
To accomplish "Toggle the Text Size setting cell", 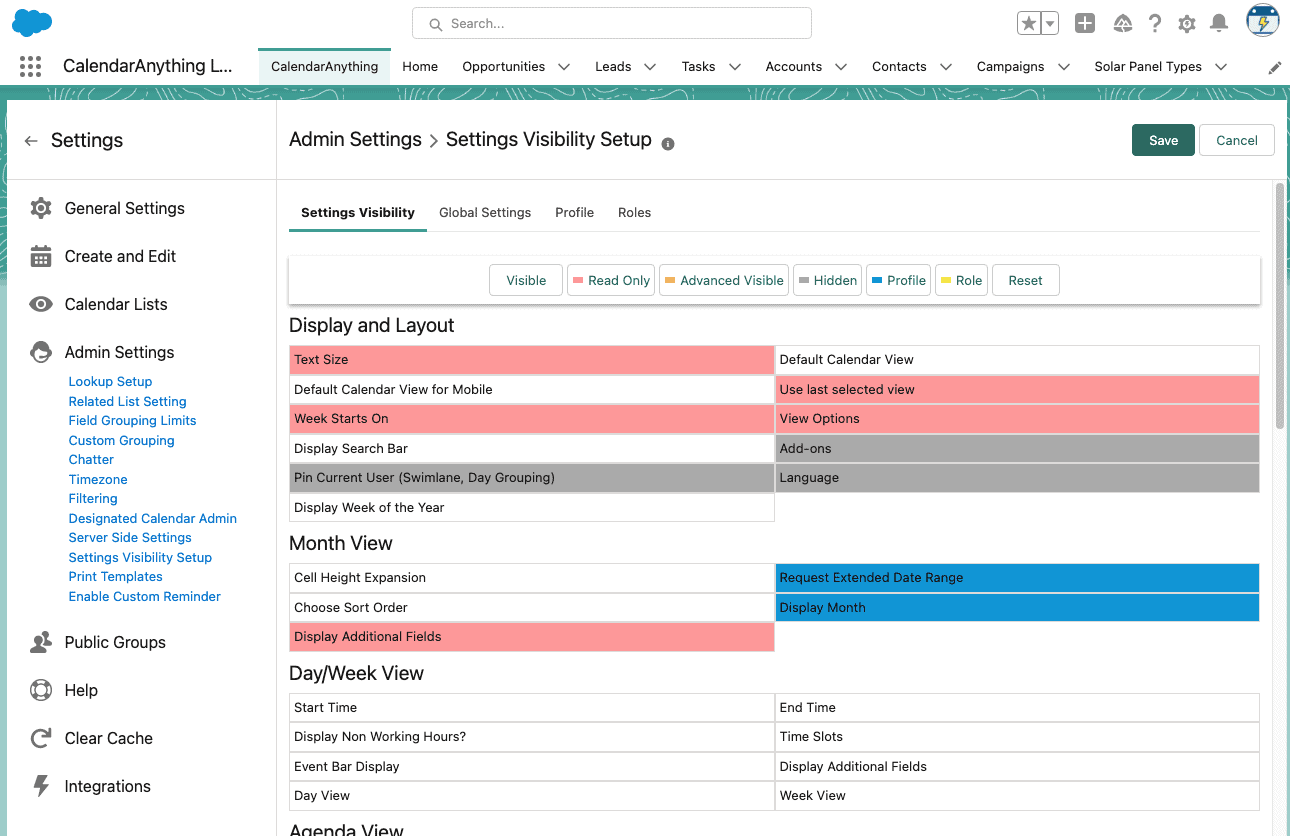I will pos(532,360).
